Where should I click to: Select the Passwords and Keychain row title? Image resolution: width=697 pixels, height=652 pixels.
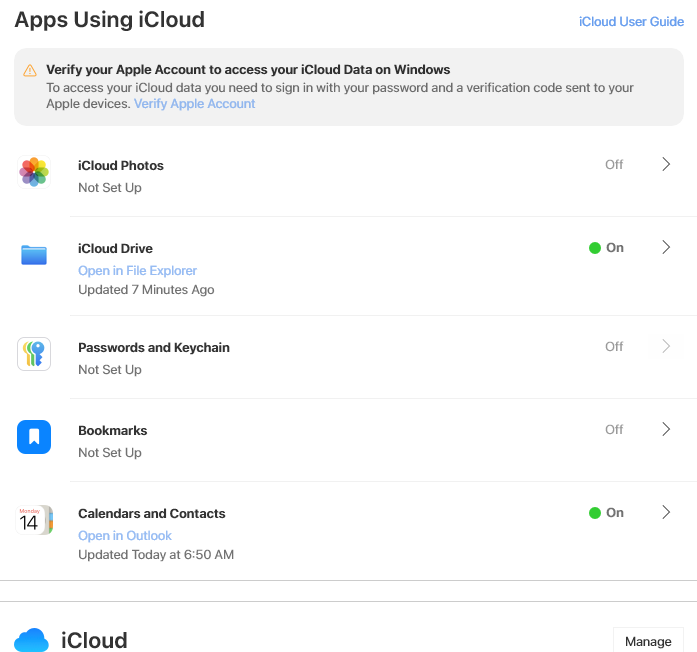click(x=154, y=348)
